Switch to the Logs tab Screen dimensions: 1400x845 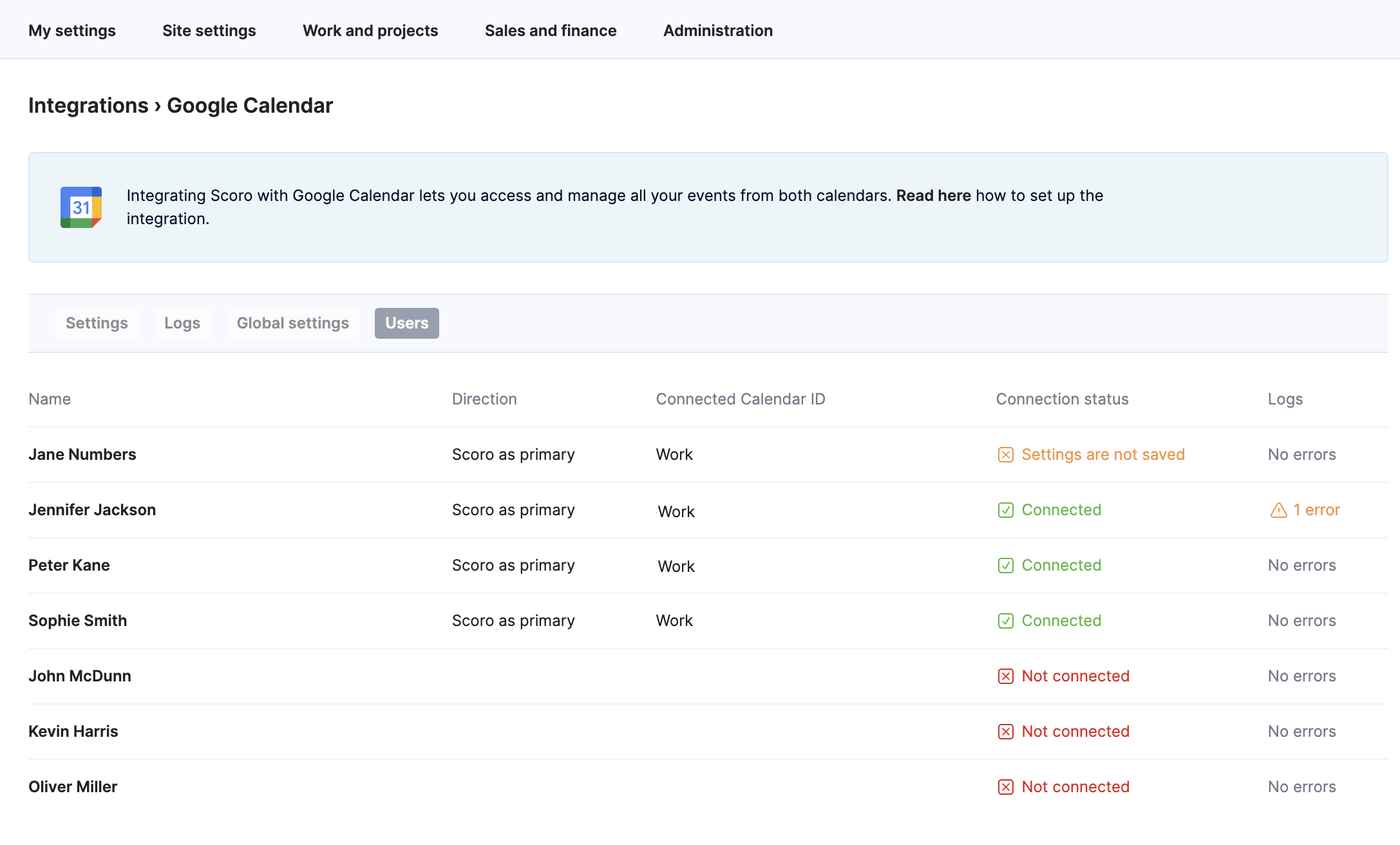182,323
